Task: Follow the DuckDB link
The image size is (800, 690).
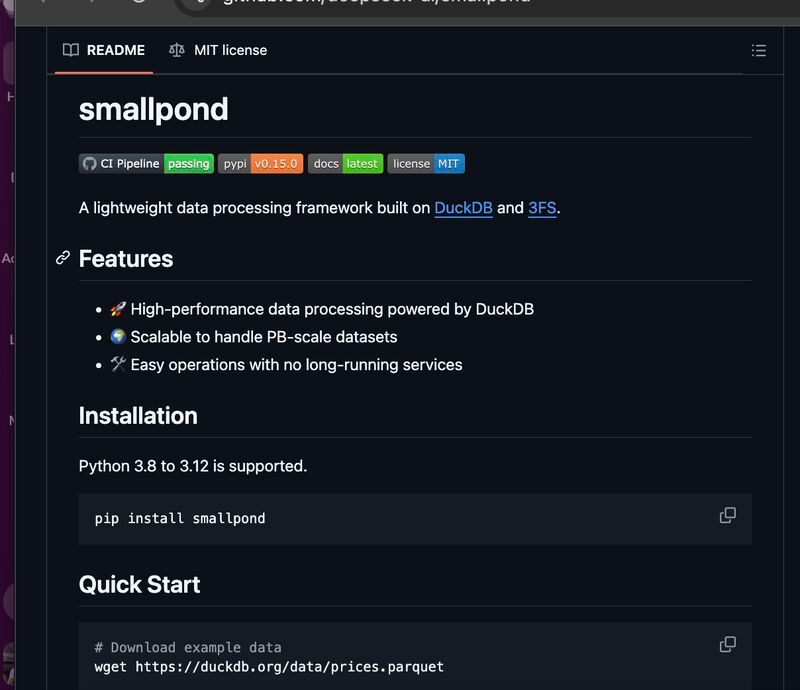Action: click(x=463, y=208)
